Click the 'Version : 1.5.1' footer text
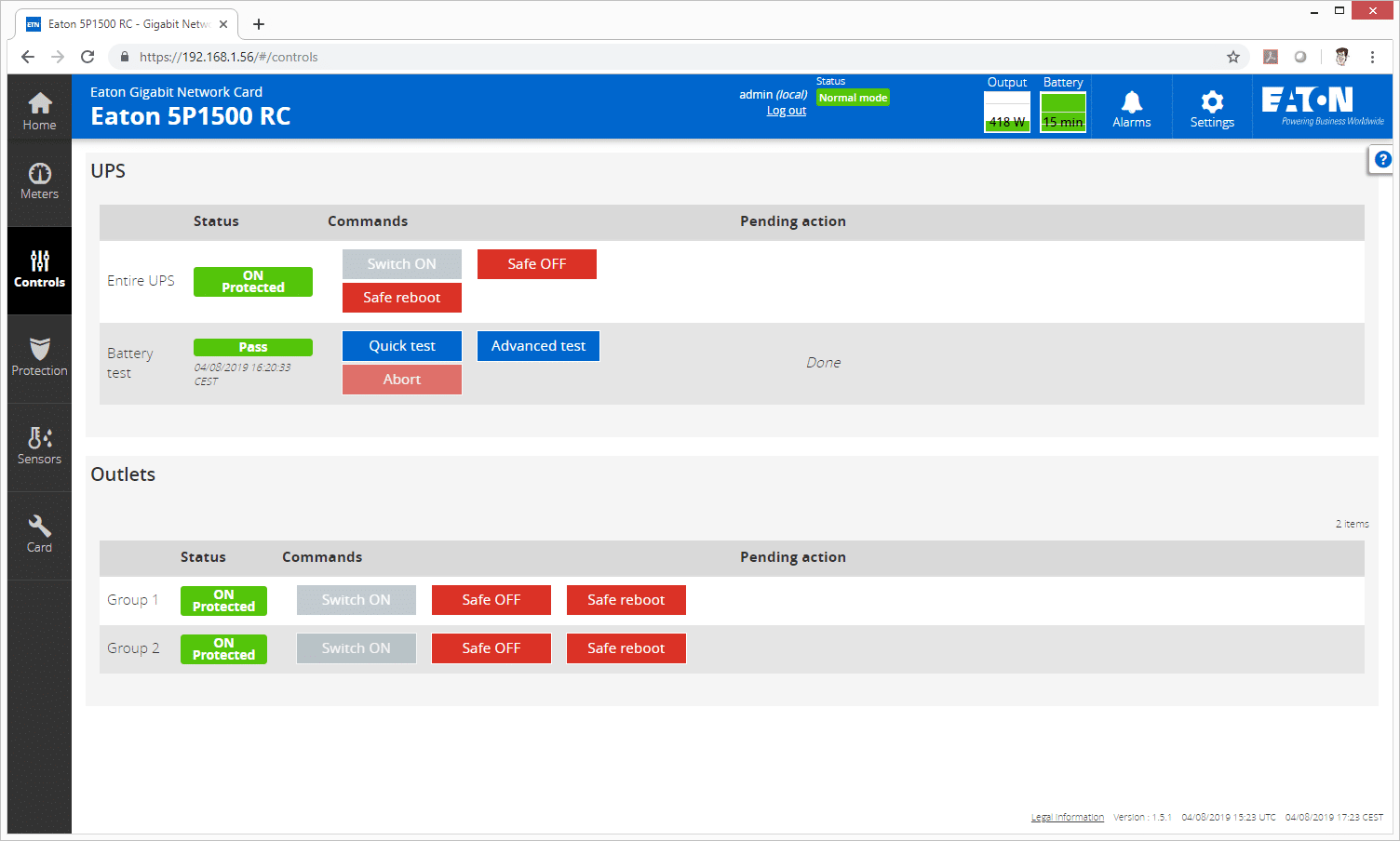 [1142, 818]
